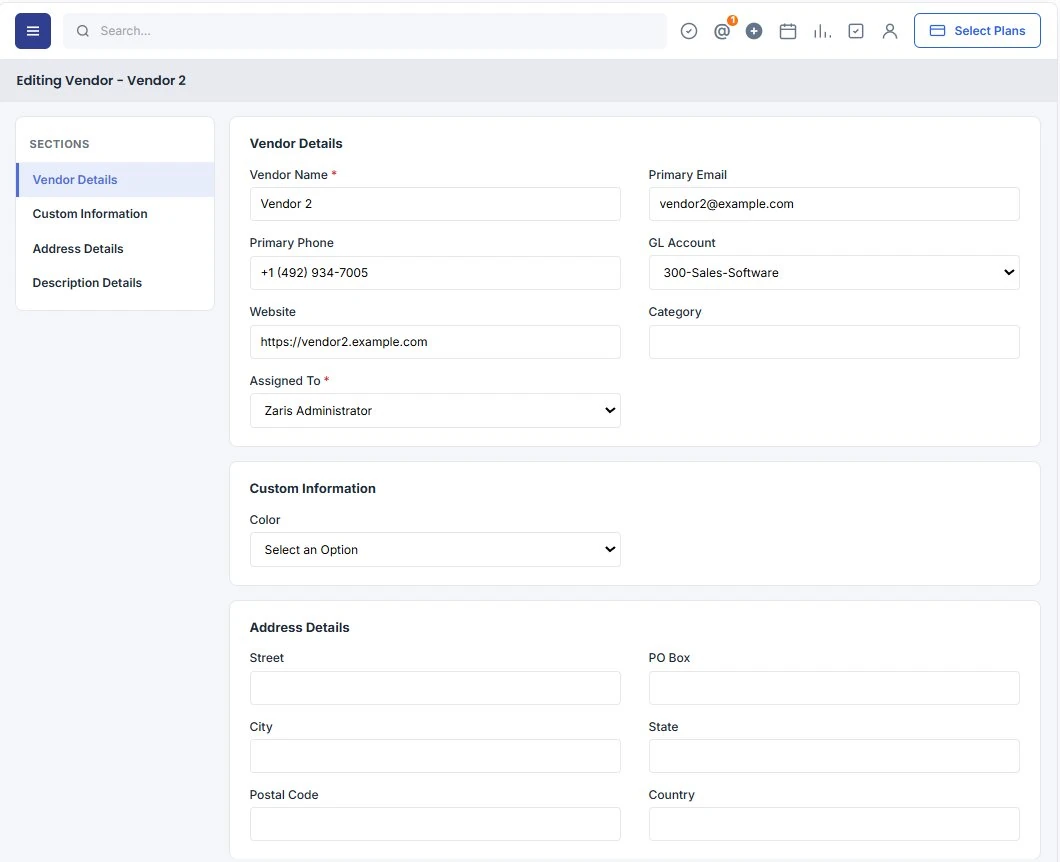Open the user profile icon
This screenshot has width=1060, height=862.
tap(890, 31)
